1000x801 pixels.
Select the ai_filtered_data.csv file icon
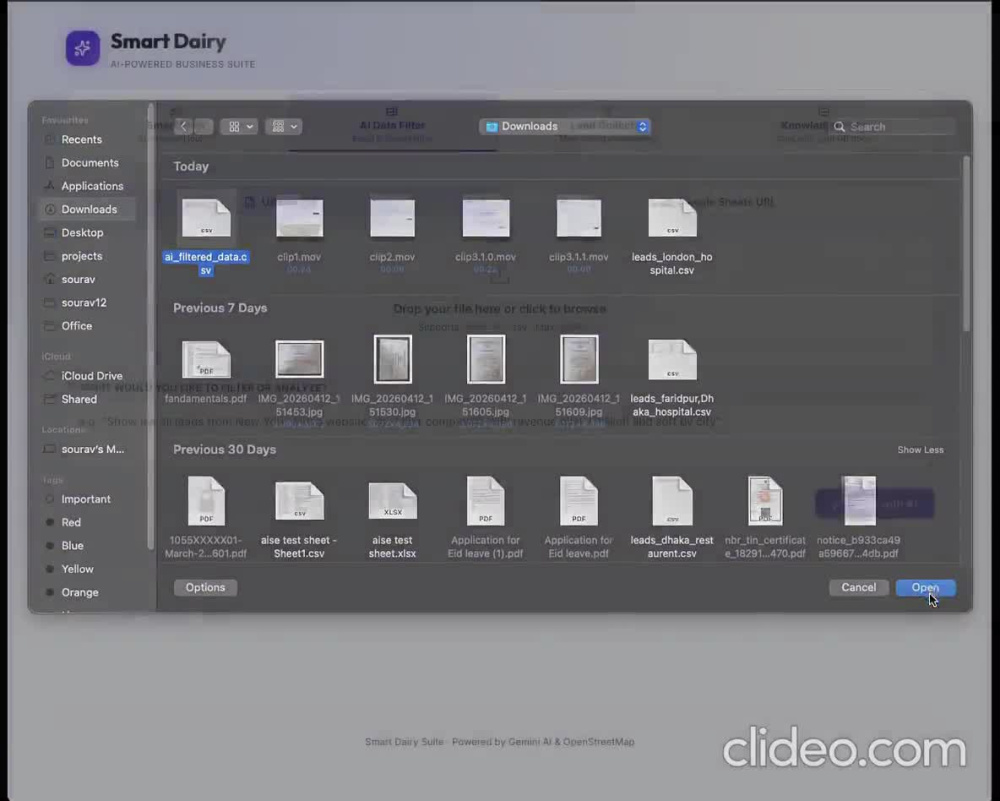click(x=206, y=217)
